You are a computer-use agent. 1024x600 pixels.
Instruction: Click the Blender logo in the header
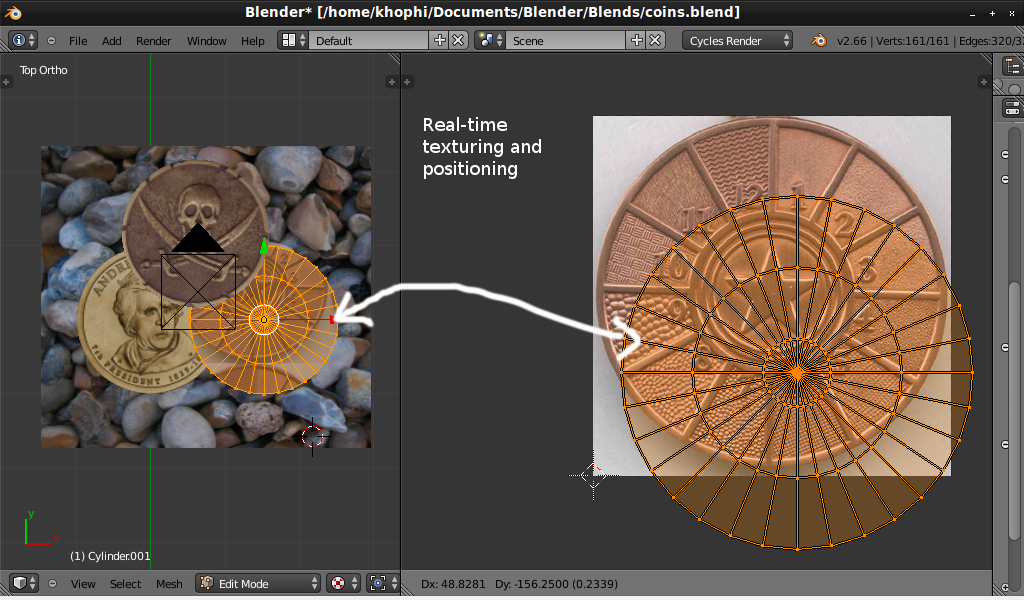820,41
